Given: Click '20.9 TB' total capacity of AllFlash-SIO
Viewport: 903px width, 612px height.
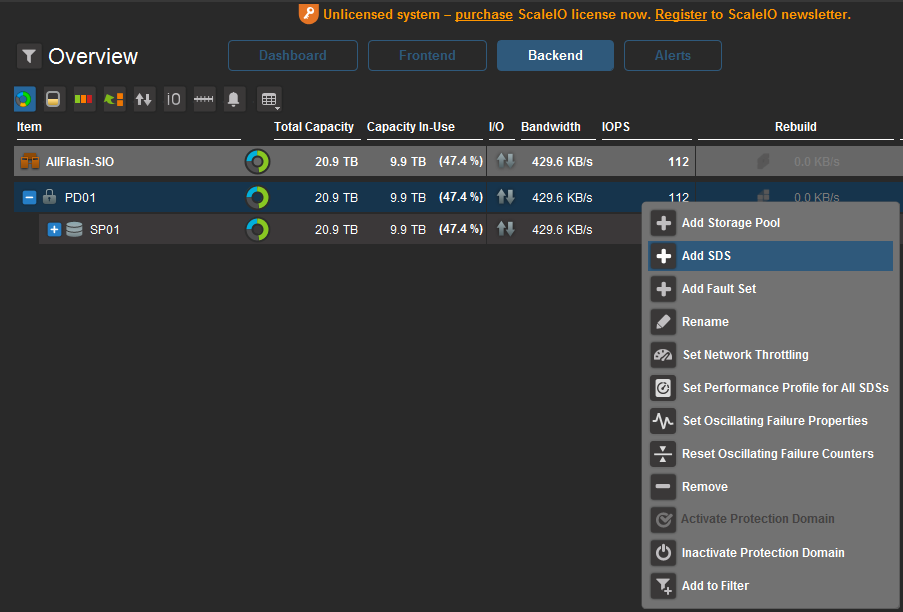Looking at the screenshot, I should point(336,162).
